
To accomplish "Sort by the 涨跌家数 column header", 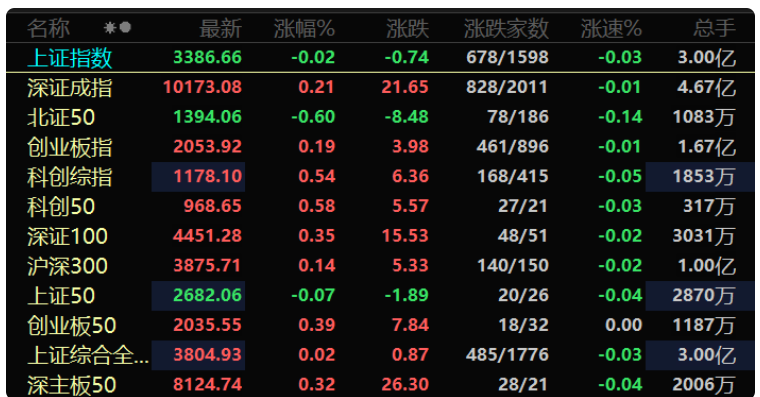I will [x=507, y=28].
